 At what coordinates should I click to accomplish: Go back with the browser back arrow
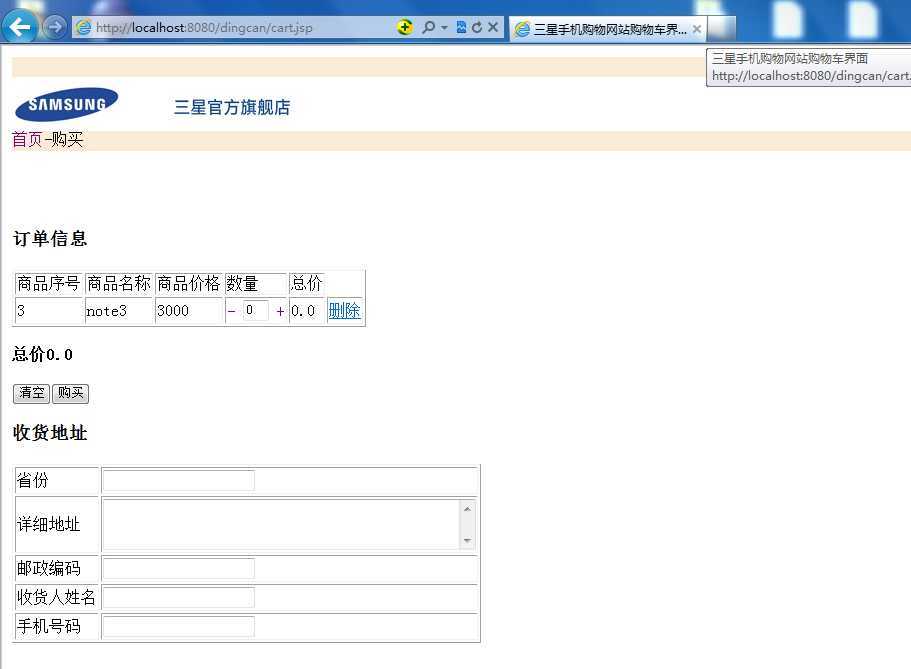(20, 27)
